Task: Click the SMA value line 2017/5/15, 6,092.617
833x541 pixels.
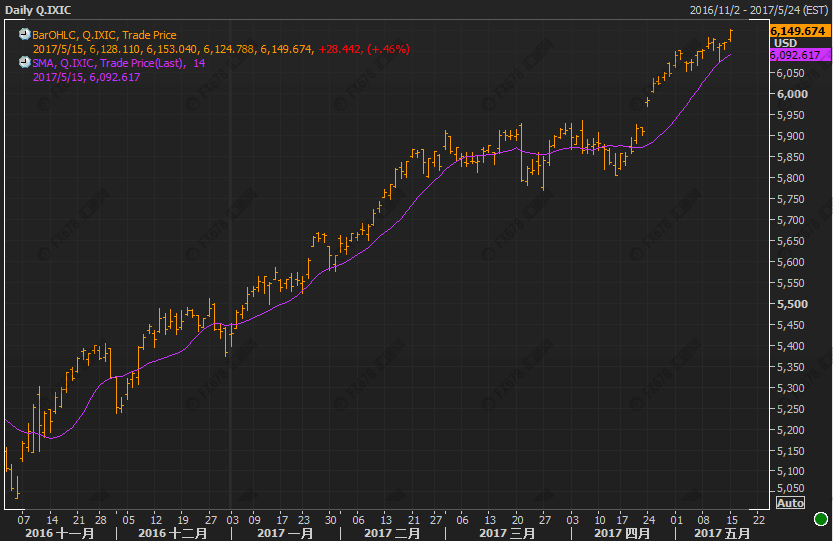Action: point(87,77)
